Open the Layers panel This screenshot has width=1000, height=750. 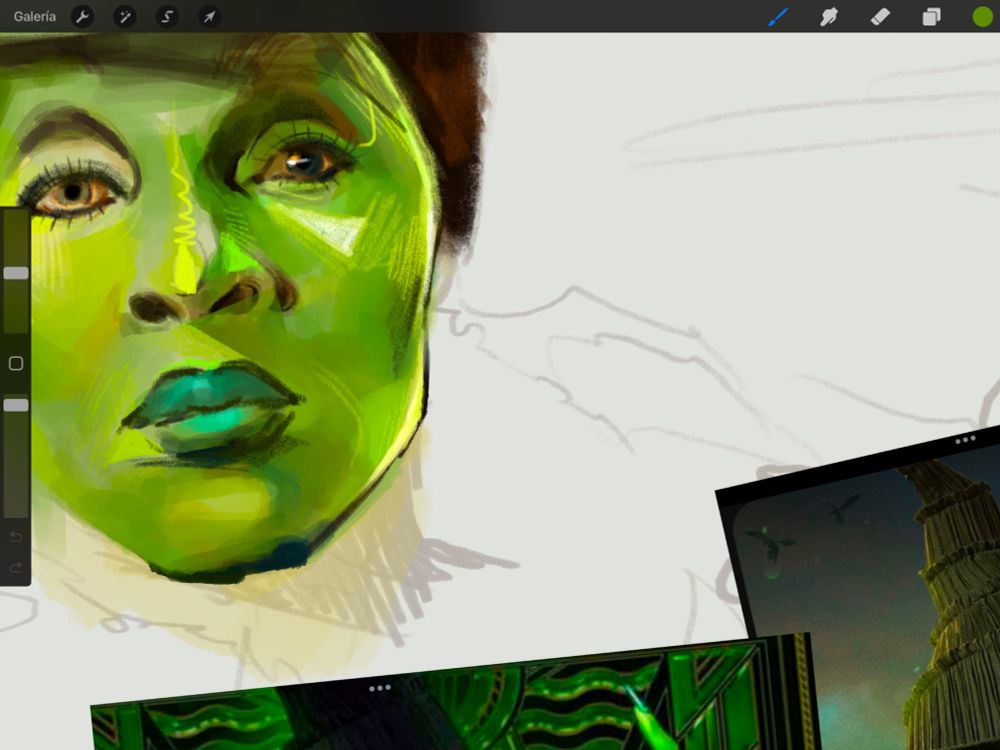(x=931, y=17)
